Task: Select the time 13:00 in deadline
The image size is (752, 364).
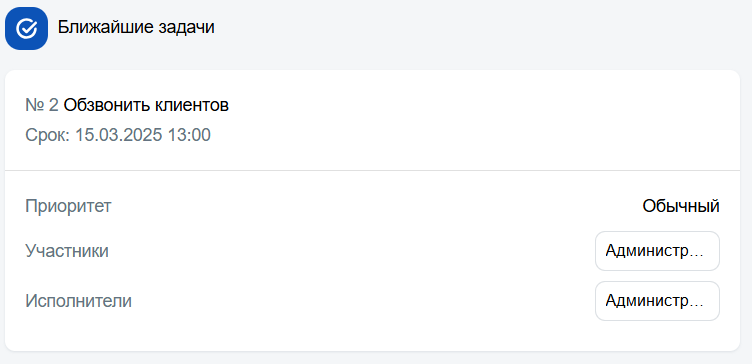Action: pyautogui.click(x=189, y=135)
